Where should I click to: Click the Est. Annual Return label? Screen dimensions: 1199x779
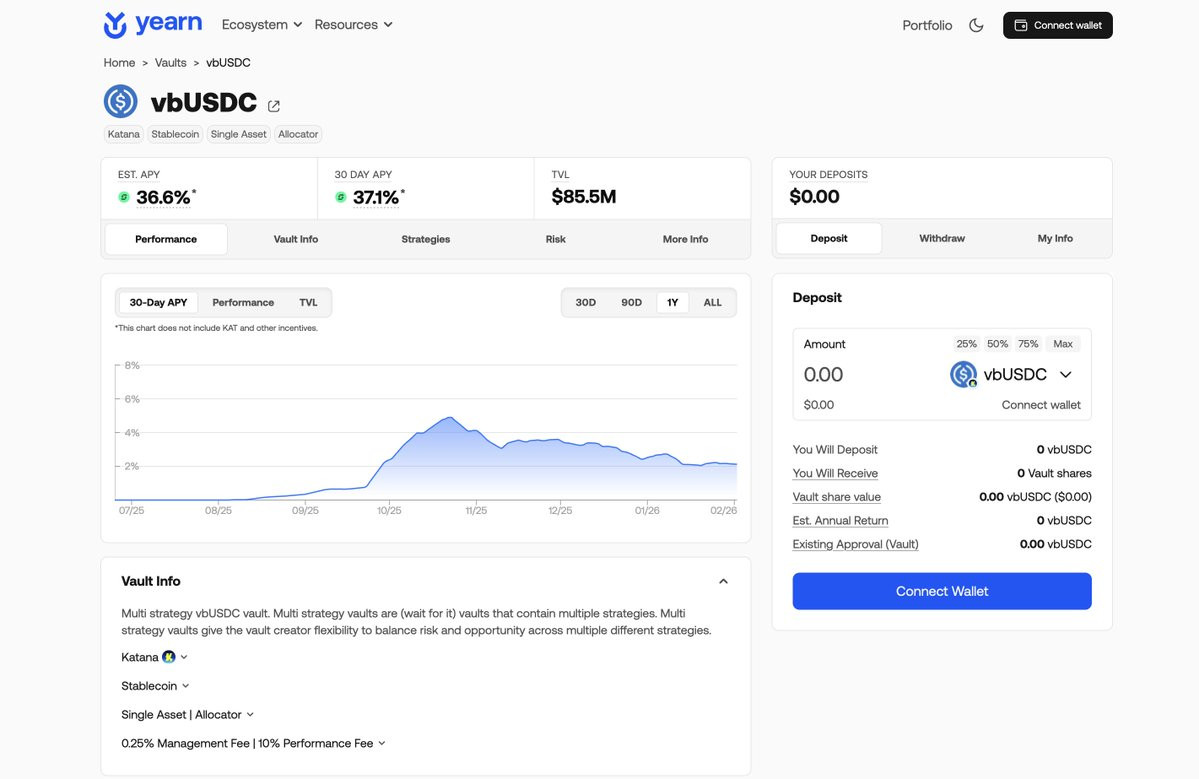pyautogui.click(x=840, y=521)
